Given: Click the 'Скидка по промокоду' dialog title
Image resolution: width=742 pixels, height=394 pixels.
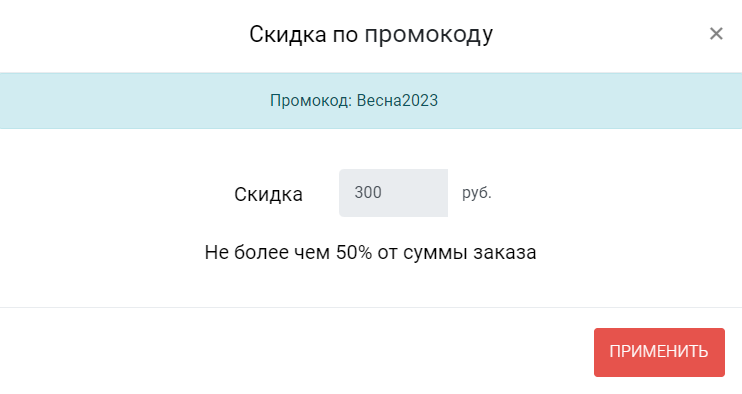Looking at the screenshot, I should (371, 35).
